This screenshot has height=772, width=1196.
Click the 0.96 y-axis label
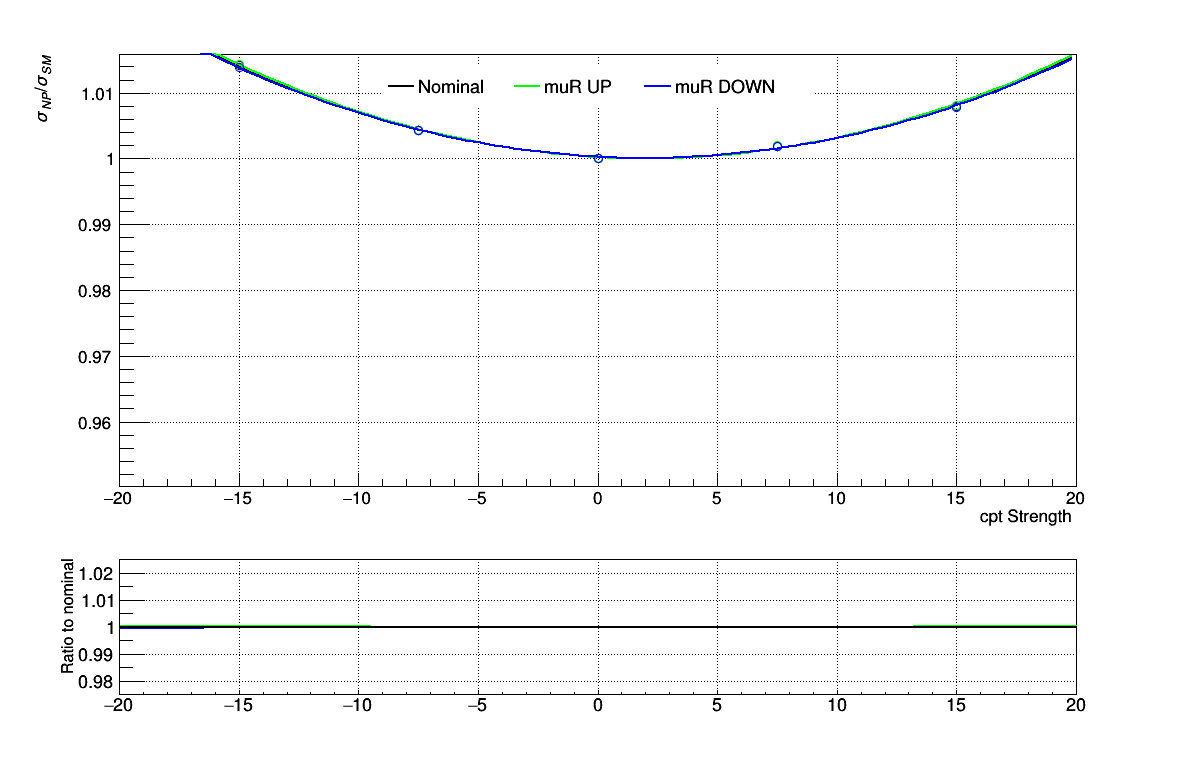(95, 423)
